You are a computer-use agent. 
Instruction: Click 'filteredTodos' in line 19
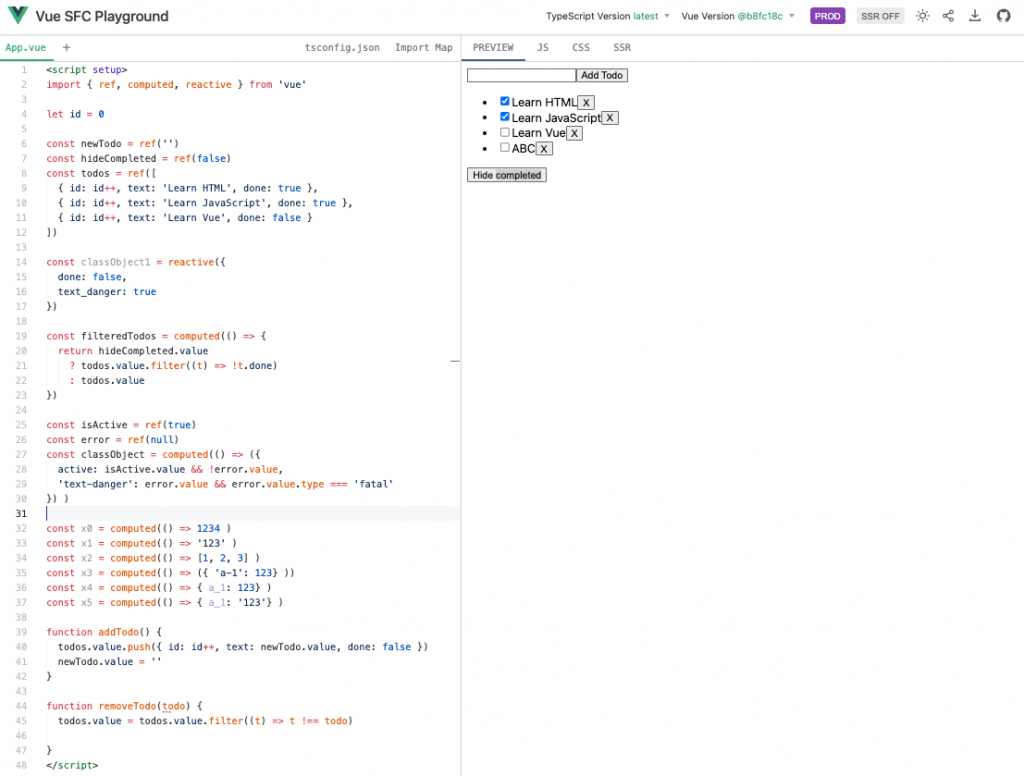coord(118,336)
